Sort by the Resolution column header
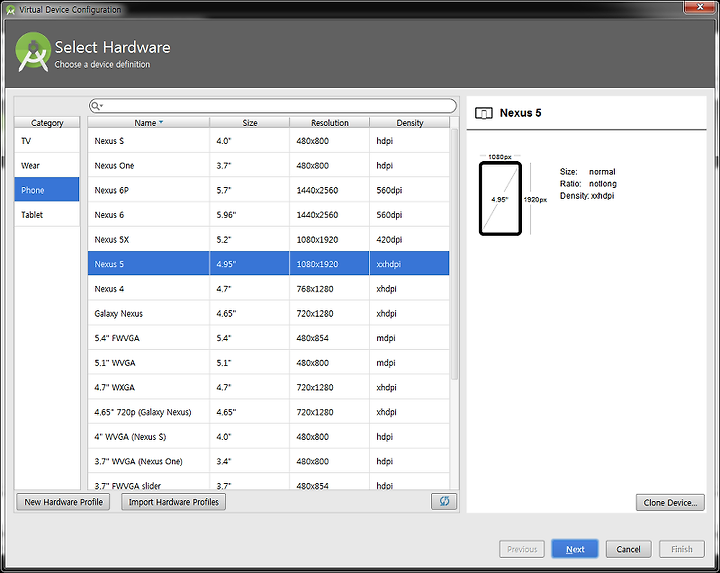This screenshot has height=573, width=720. tap(330, 123)
